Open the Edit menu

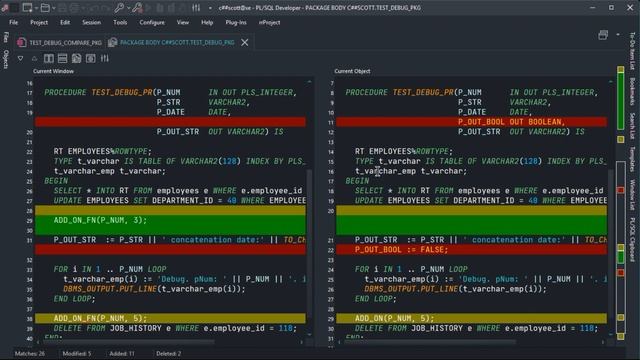click(x=65, y=22)
